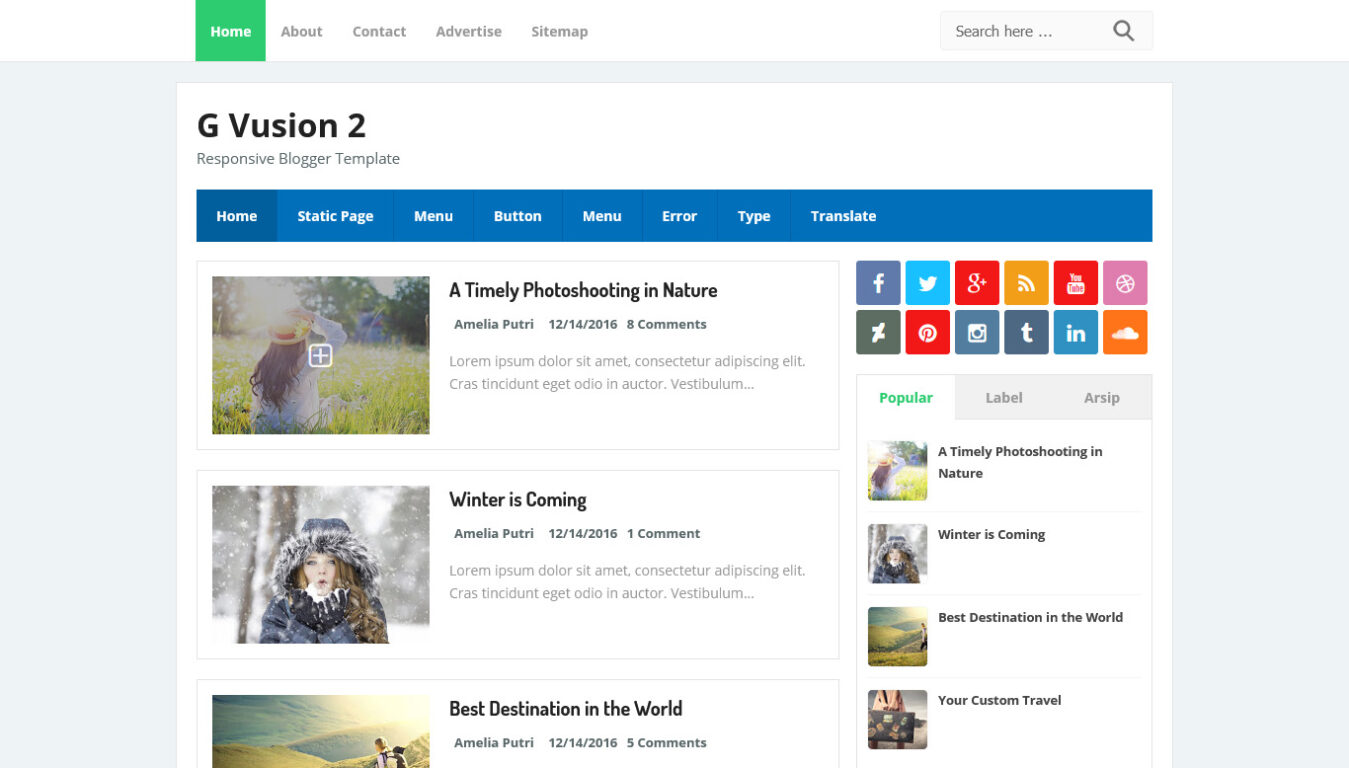Open the Button menu item
The image size is (1349, 768).
coord(517,216)
